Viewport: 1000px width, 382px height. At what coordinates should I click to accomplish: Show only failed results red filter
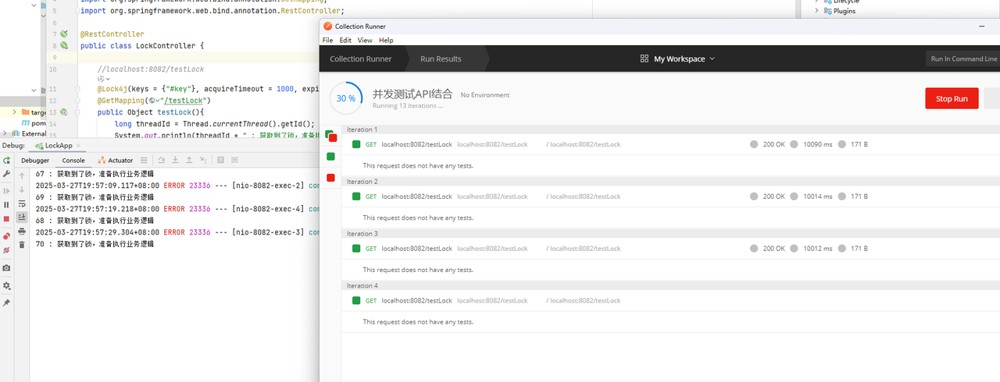(330, 177)
